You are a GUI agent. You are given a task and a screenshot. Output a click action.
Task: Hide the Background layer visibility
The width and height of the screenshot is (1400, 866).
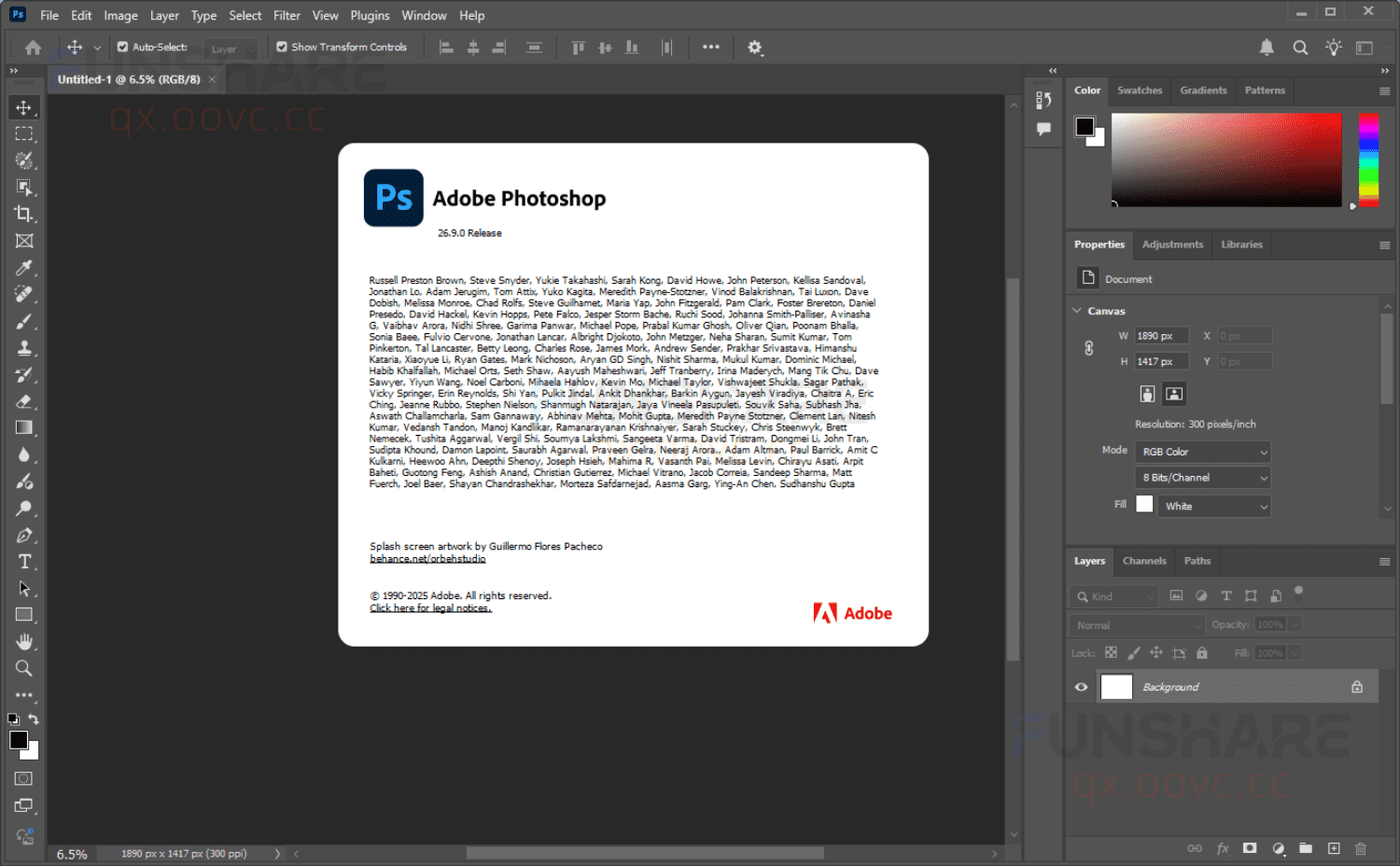pos(1081,686)
